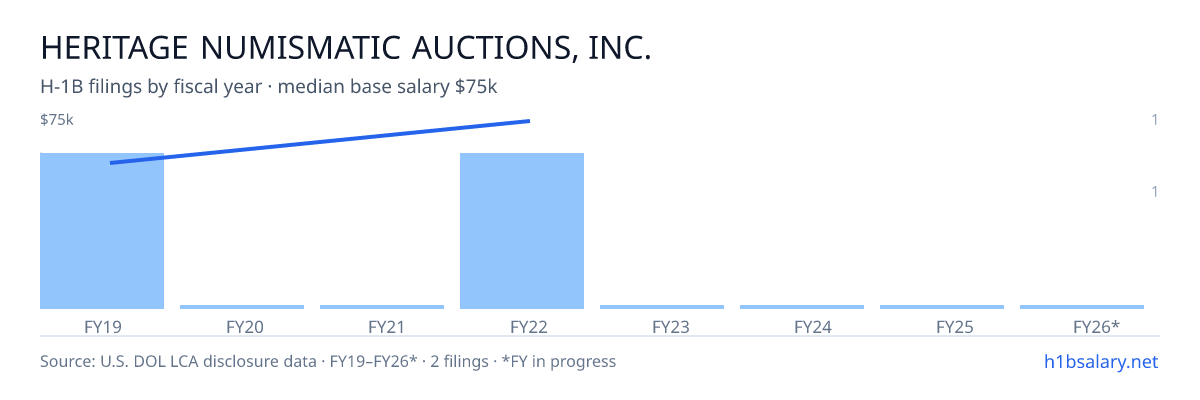Click the FY19 filings bar
The height and width of the screenshot is (400, 1200).
pos(102,231)
